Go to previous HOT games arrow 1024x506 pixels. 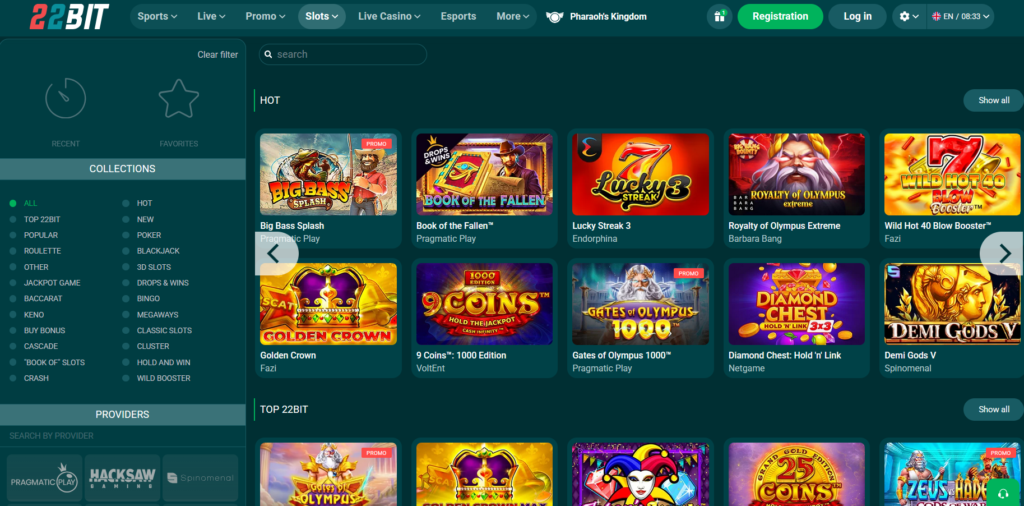[x=274, y=254]
